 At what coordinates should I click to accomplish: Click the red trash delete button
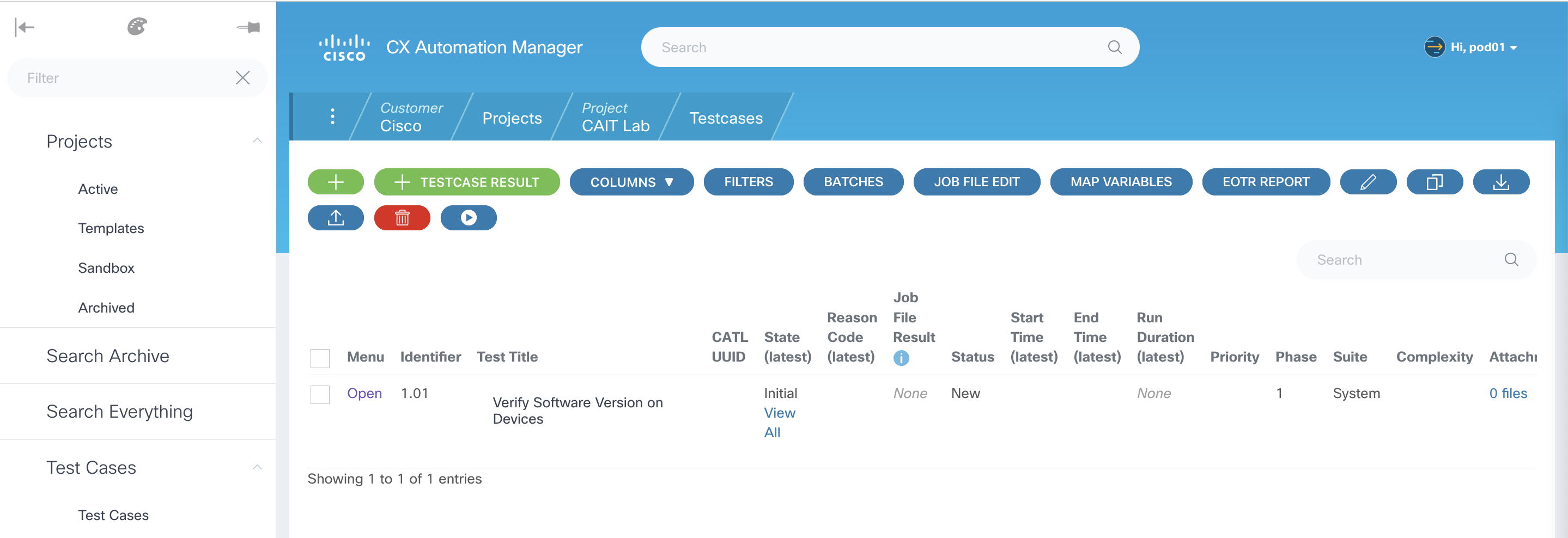point(402,218)
